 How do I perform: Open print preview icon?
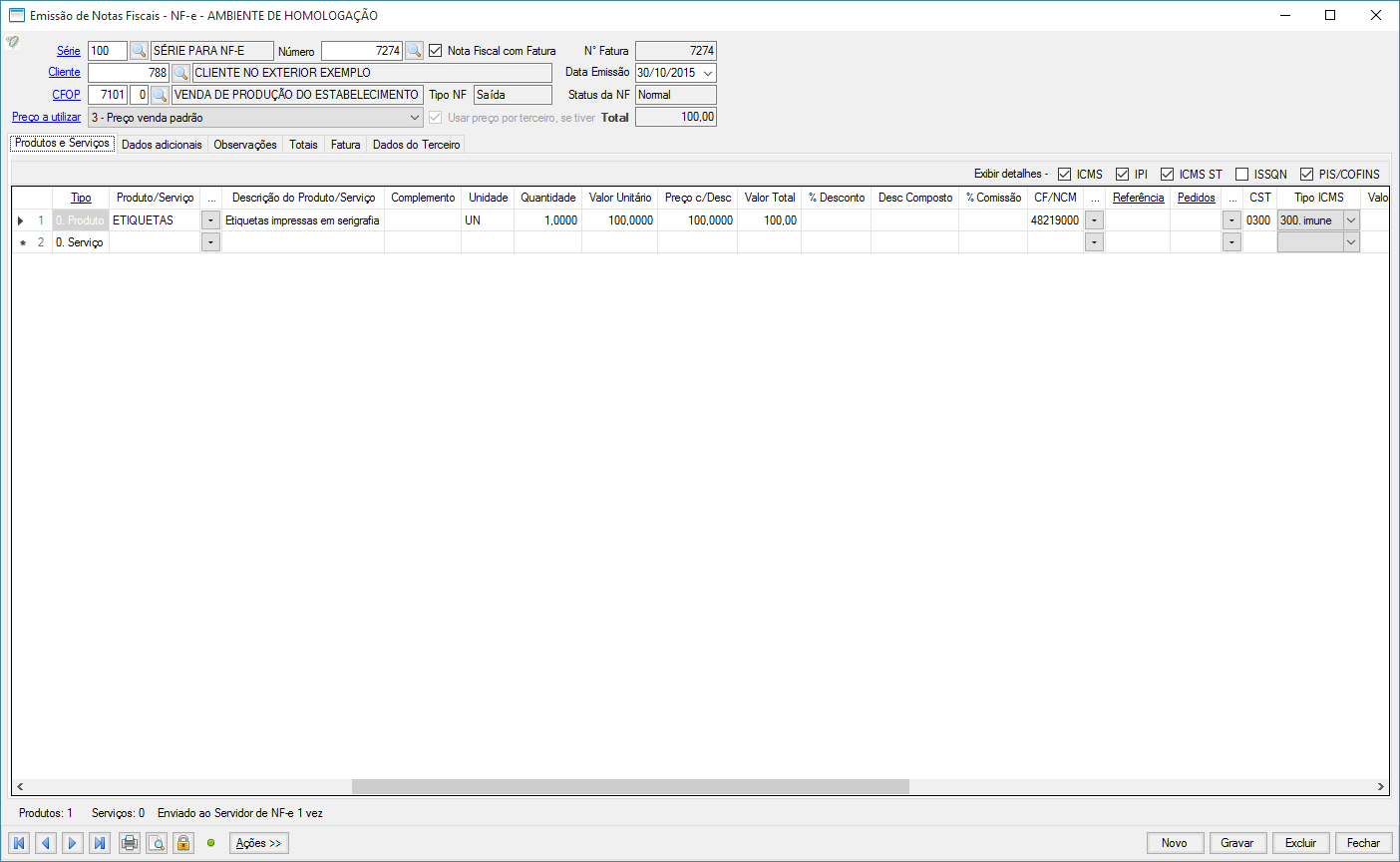[x=157, y=843]
